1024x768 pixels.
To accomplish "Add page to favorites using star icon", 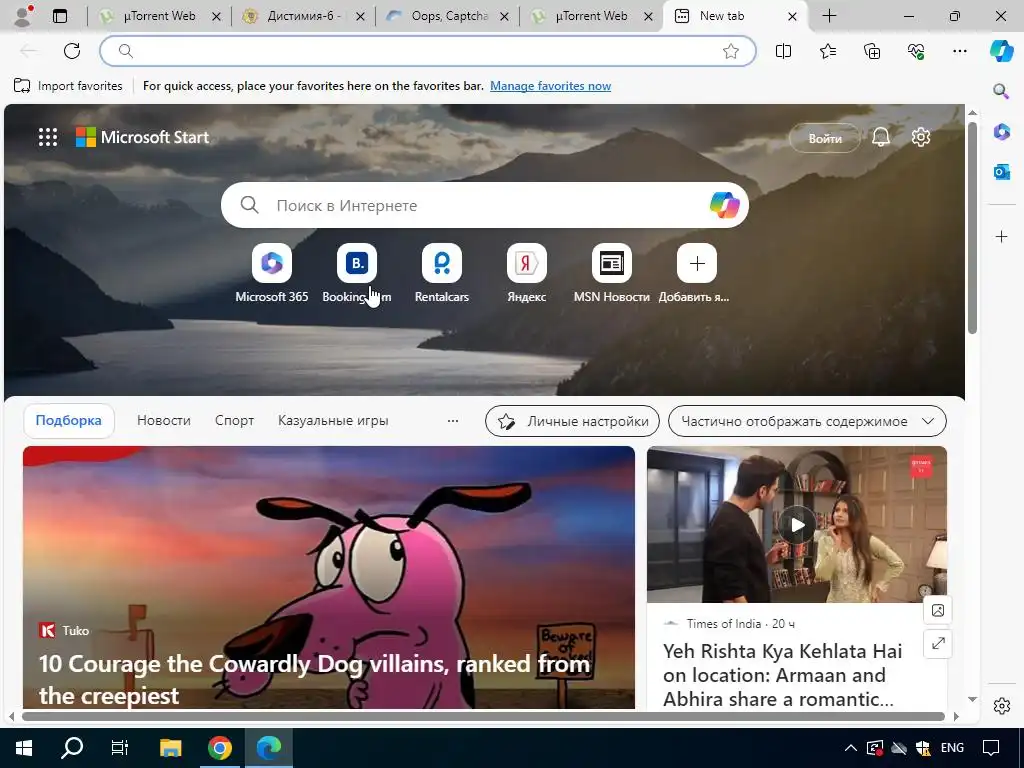I will (731, 51).
